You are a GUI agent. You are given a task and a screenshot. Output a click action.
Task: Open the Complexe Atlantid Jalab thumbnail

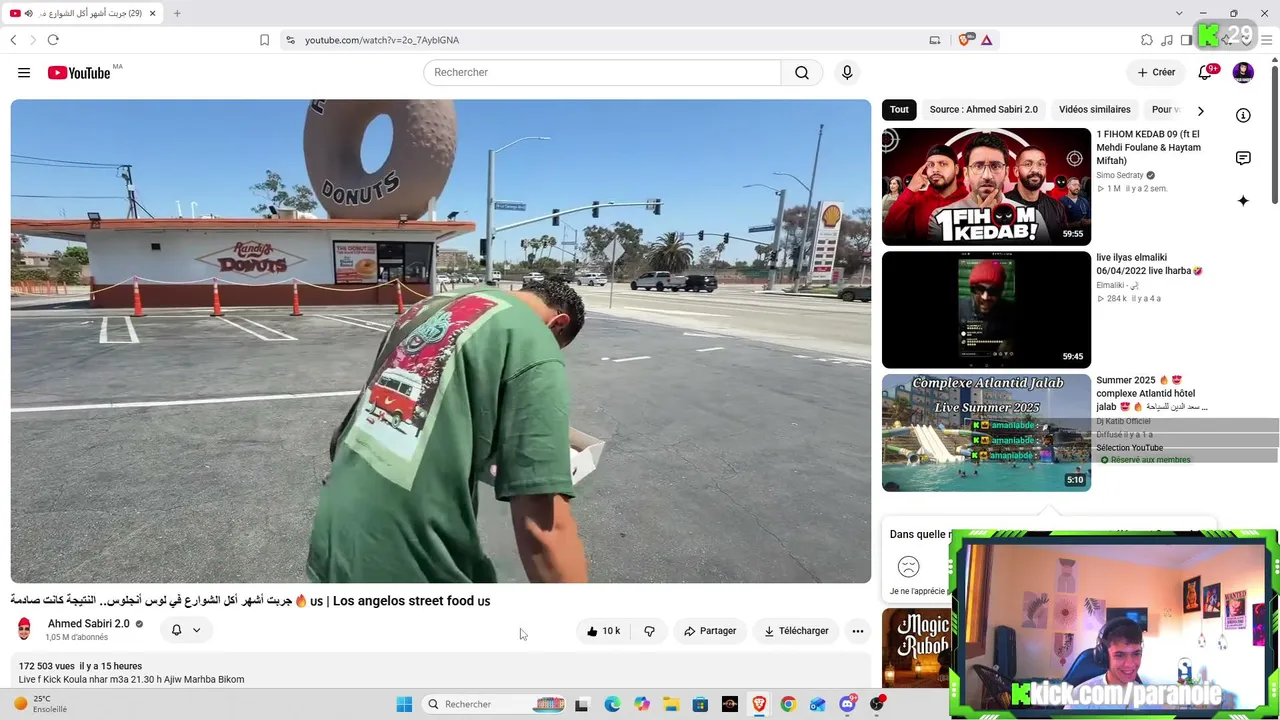[x=986, y=433]
